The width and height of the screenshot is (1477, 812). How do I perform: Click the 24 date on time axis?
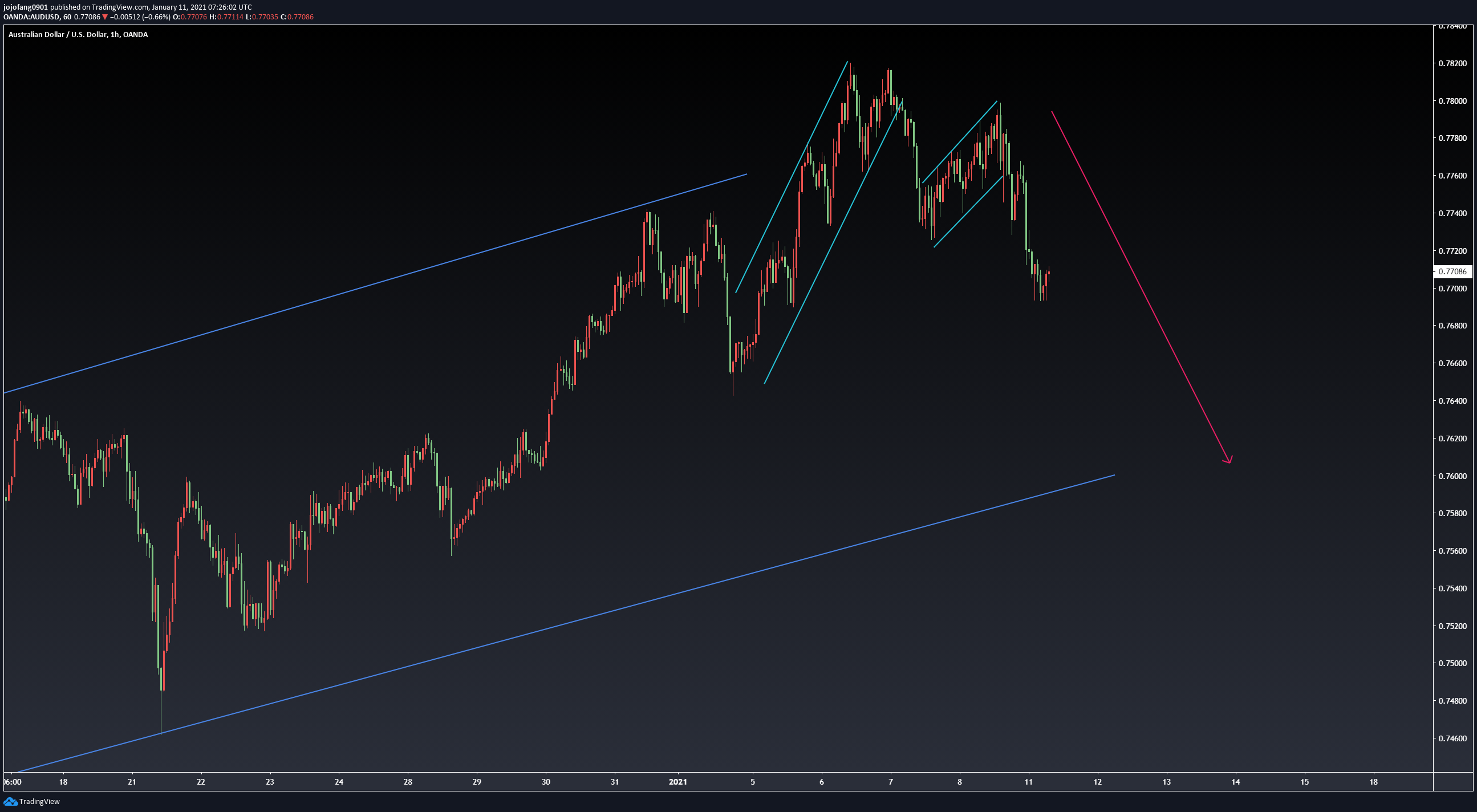pos(339,782)
